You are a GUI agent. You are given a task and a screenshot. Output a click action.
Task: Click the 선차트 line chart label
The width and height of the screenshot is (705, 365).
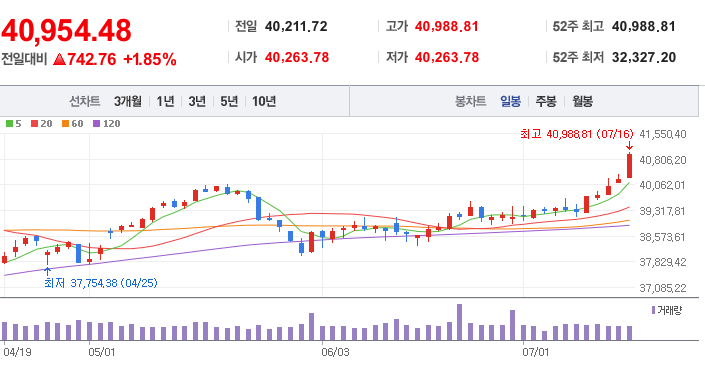[85, 102]
